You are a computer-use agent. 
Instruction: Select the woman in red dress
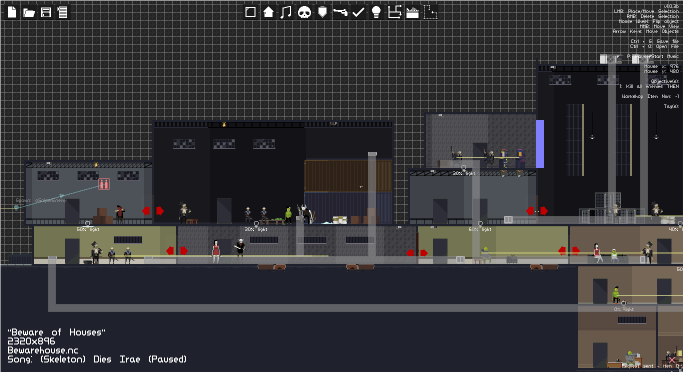coord(216,251)
